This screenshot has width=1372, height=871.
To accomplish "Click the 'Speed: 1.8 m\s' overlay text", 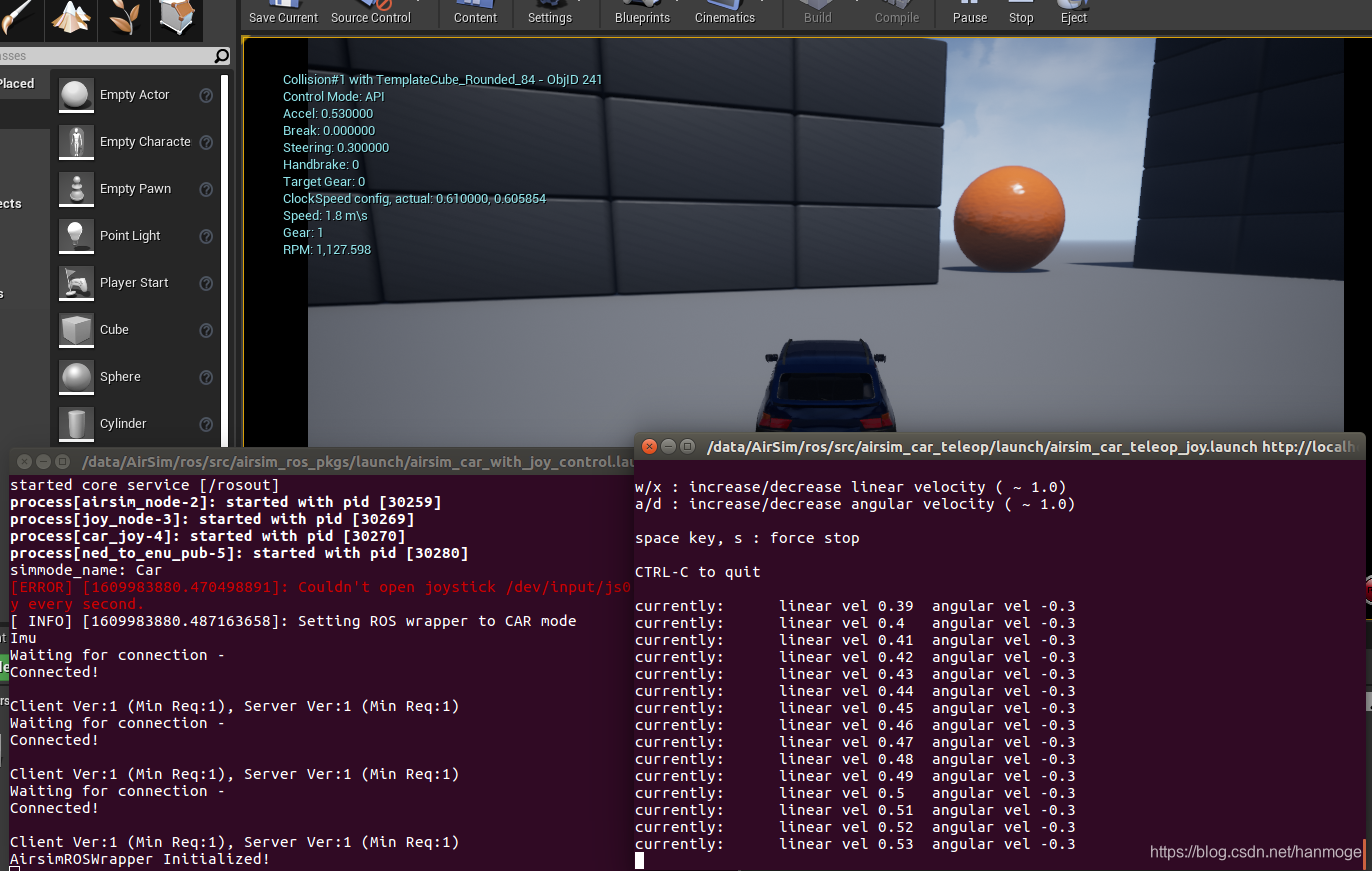I will click(x=327, y=216).
